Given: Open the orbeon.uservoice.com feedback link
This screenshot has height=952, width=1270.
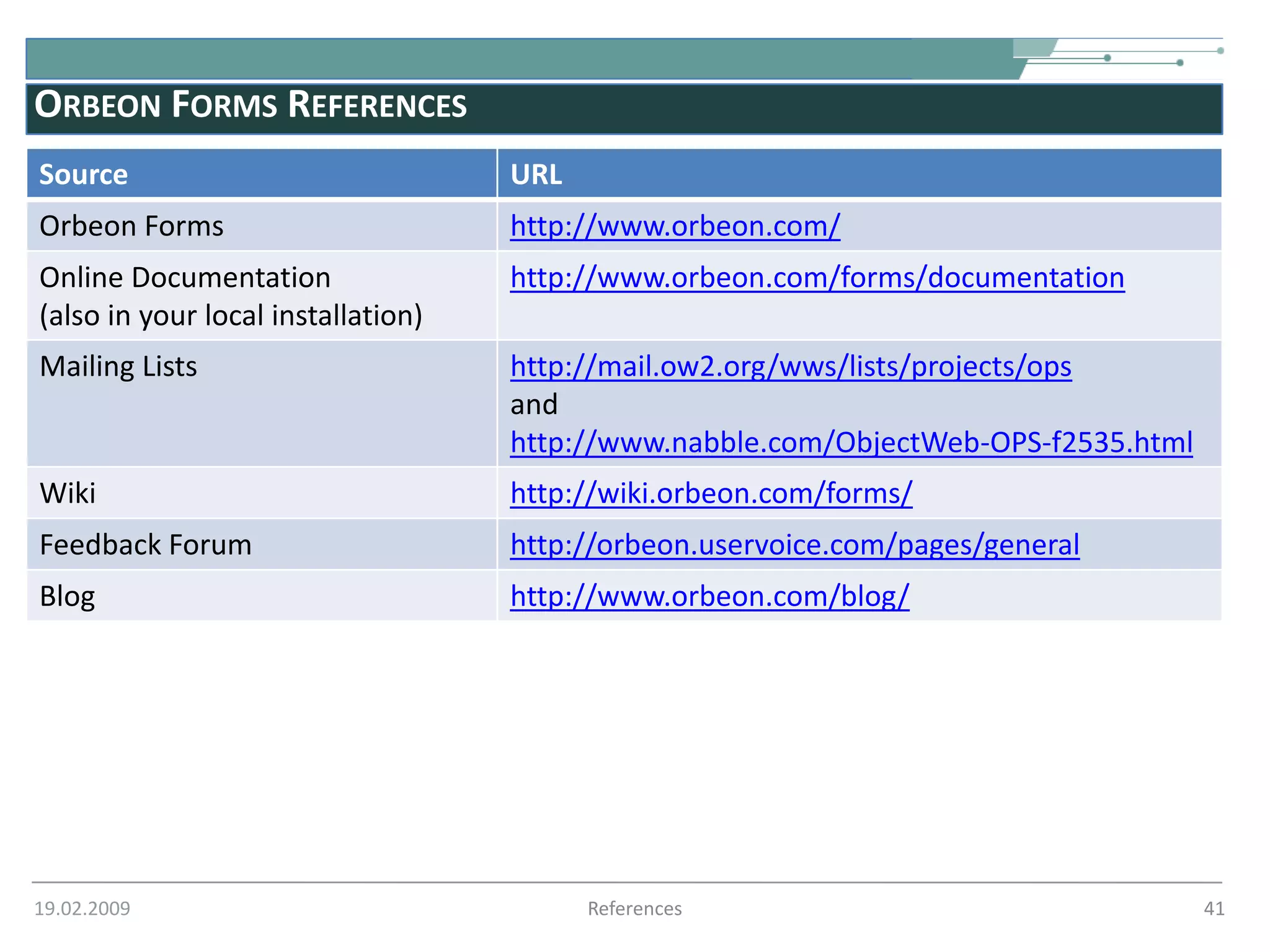Looking at the screenshot, I should pyautogui.click(x=795, y=545).
